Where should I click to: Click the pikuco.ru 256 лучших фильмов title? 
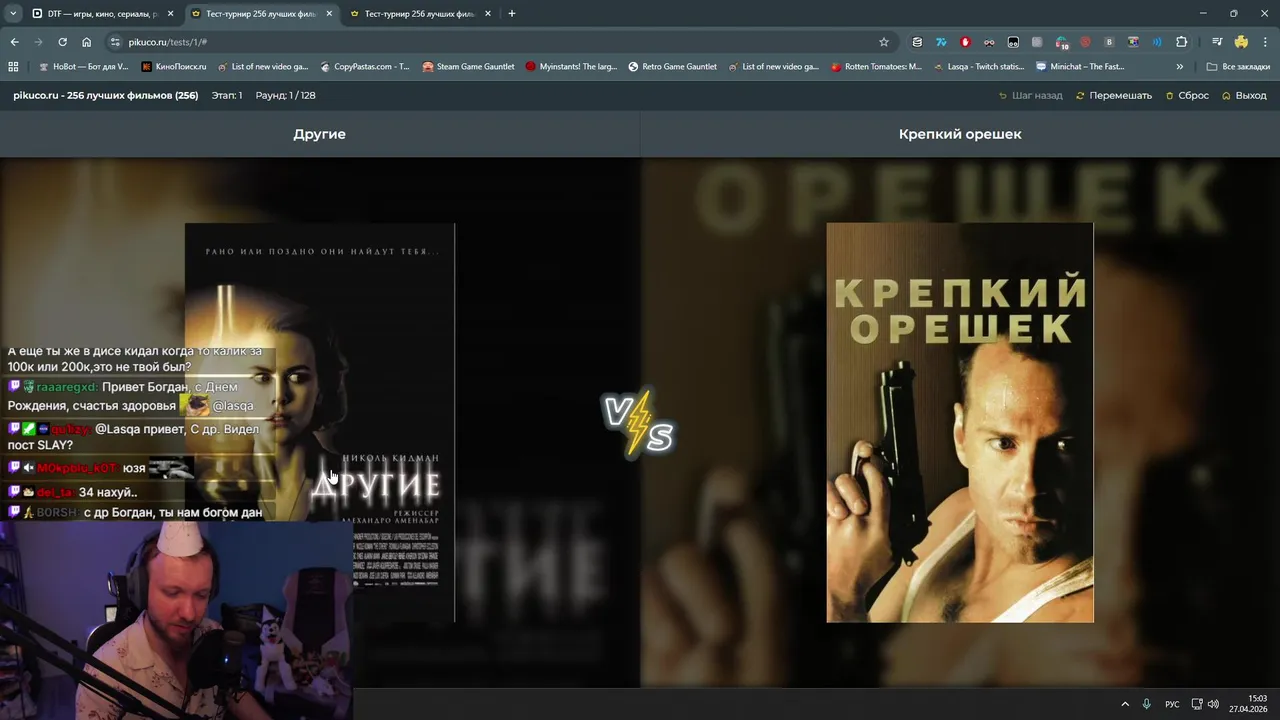[x=105, y=96]
